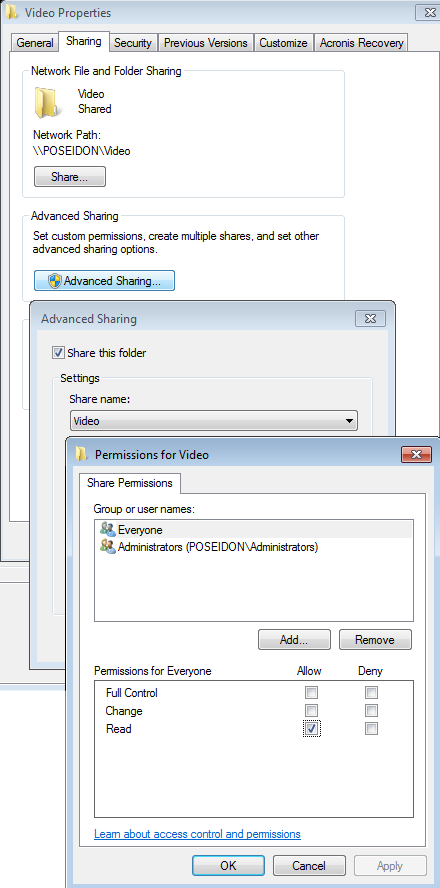
Task: Open Learn about access control and permissions link
Action: 197,834
